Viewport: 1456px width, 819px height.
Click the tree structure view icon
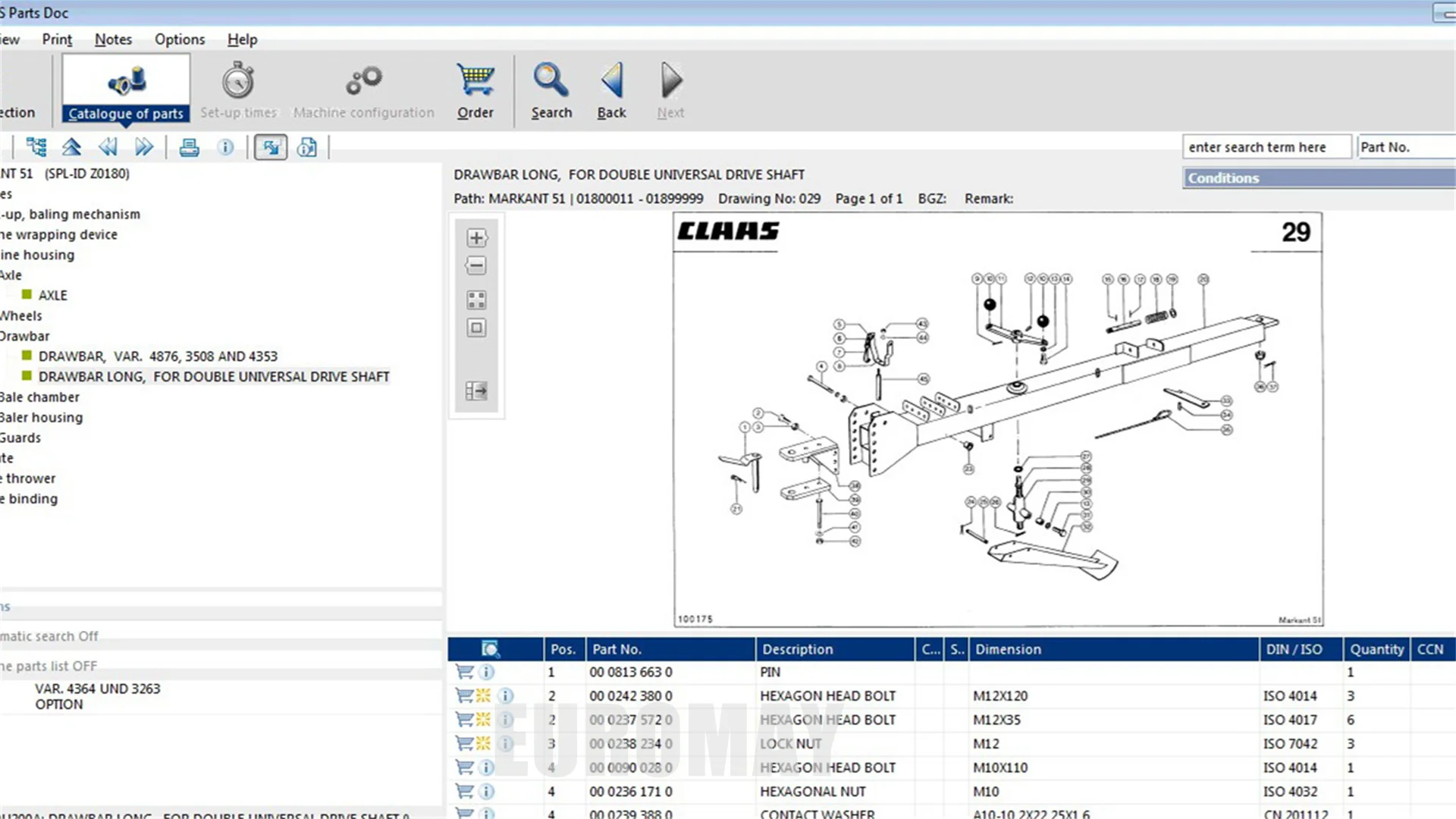[x=36, y=147]
